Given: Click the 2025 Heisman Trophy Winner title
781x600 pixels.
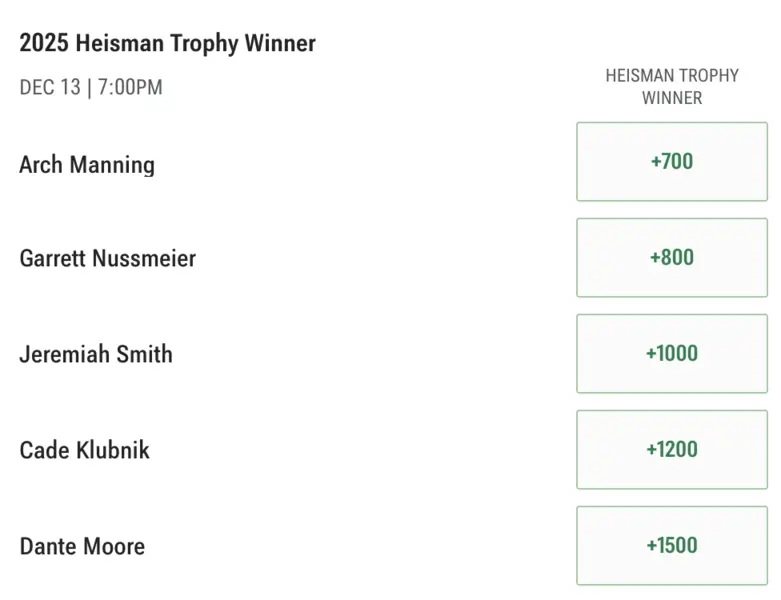Looking at the screenshot, I should 167,43.
